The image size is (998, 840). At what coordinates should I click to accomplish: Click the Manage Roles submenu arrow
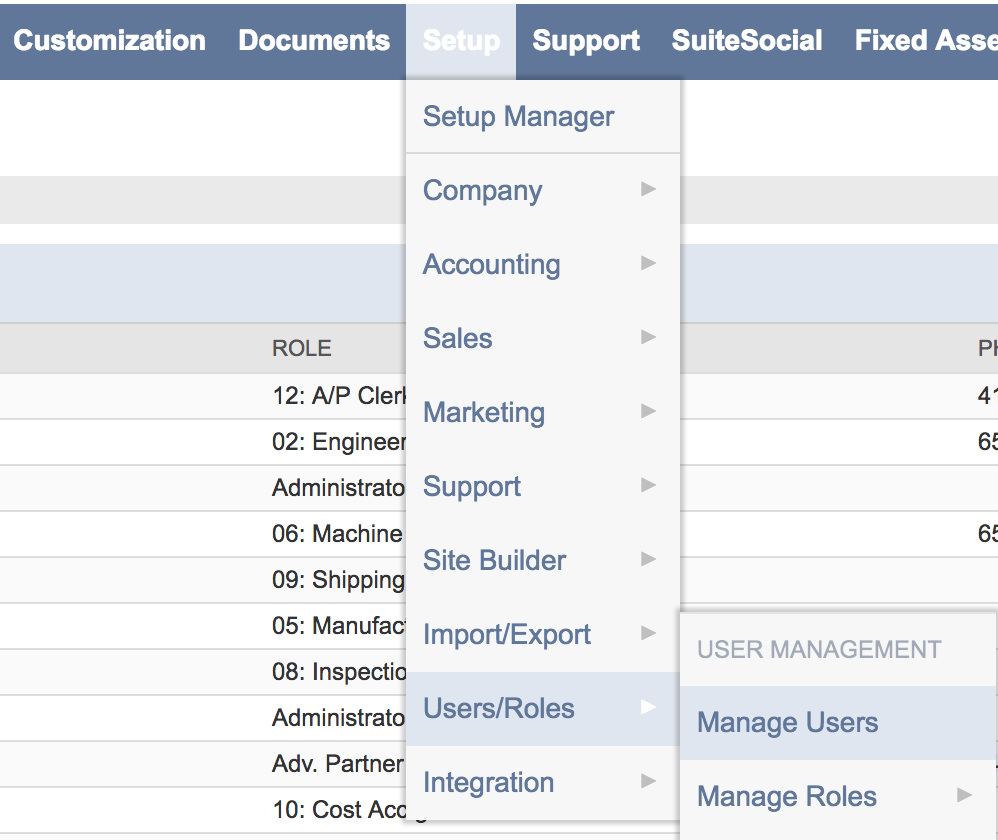click(x=964, y=796)
